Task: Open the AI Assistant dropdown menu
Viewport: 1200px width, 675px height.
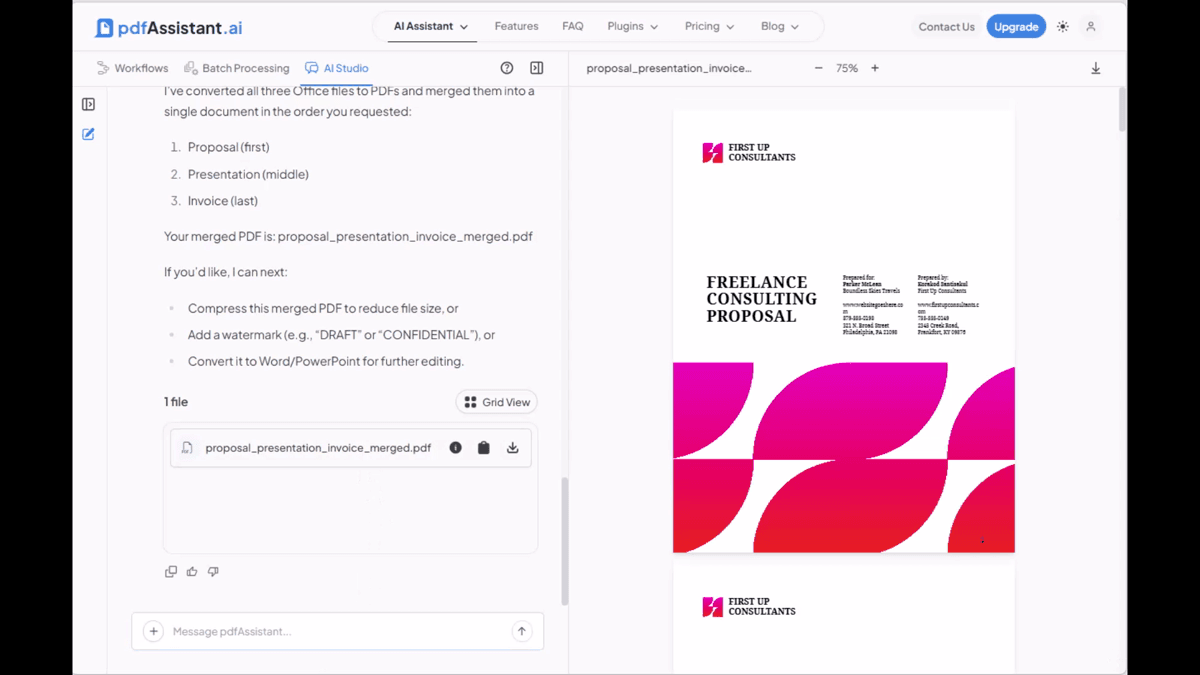Action: point(431,26)
